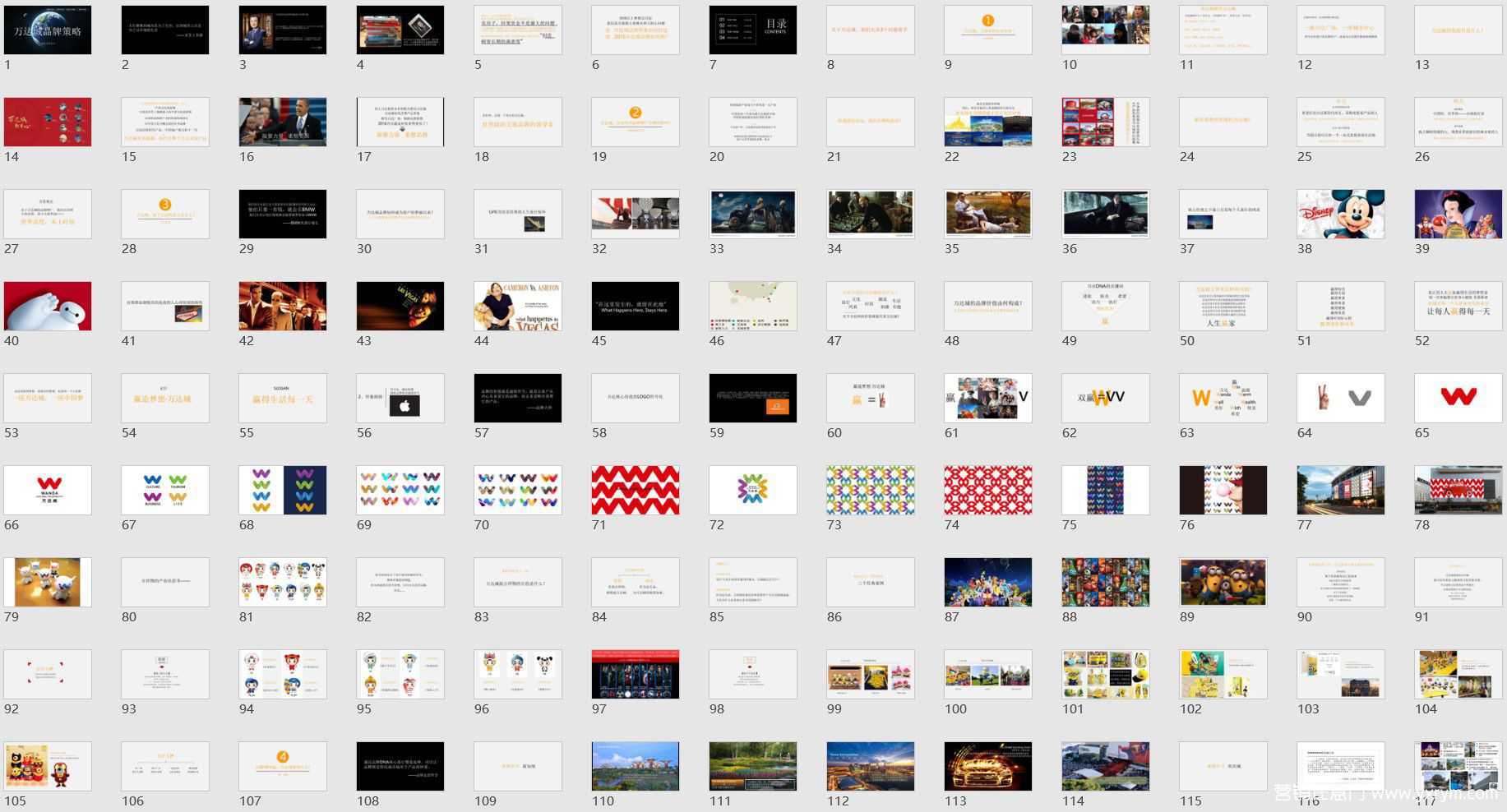Select slide 79 white mascot toys thumbnail
The image size is (1507, 812).
[x=48, y=583]
